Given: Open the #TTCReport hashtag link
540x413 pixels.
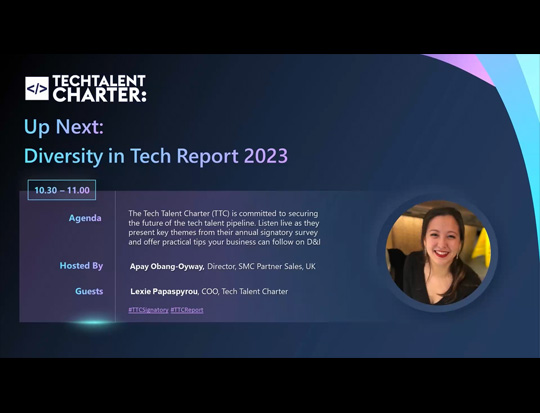Looking at the screenshot, I should (187, 310).
